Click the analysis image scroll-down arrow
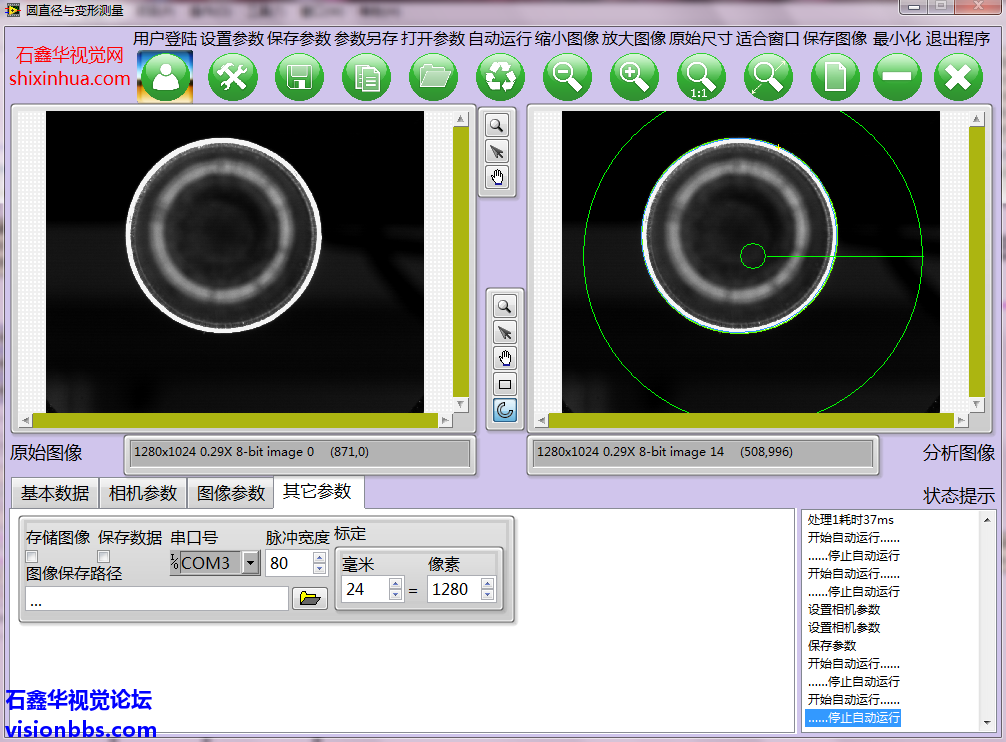 coord(976,405)
